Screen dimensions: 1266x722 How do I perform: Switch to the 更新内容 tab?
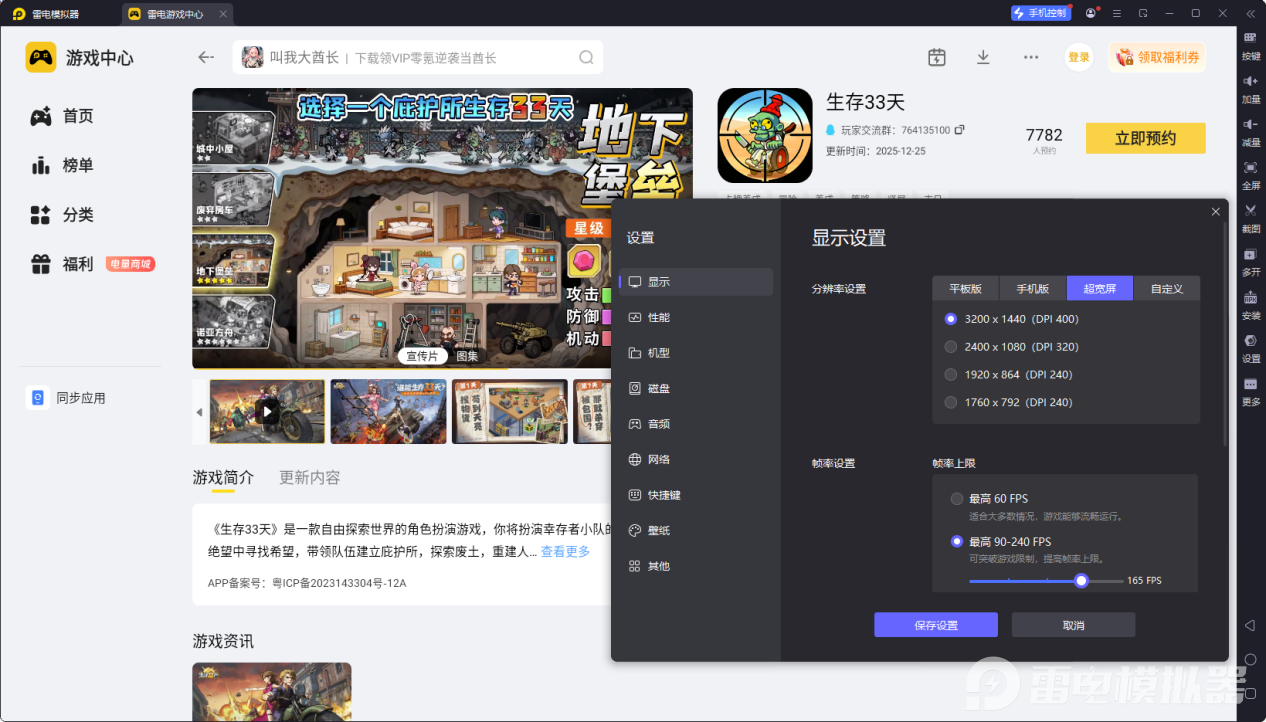(x=310, y=478)
